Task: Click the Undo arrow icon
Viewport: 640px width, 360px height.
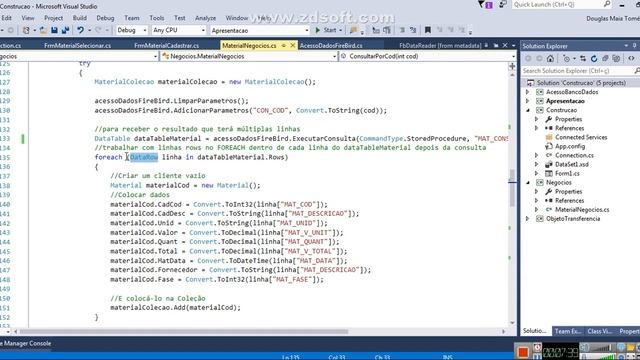Action: 80,30
